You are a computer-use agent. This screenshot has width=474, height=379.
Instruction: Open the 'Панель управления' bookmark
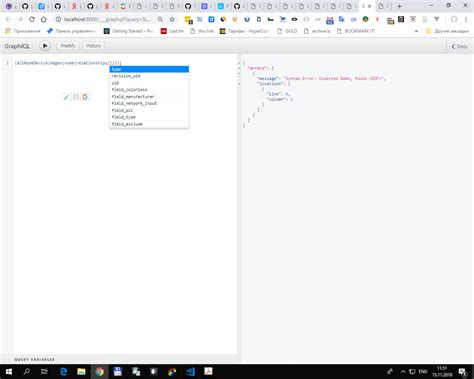coord(71,31)
